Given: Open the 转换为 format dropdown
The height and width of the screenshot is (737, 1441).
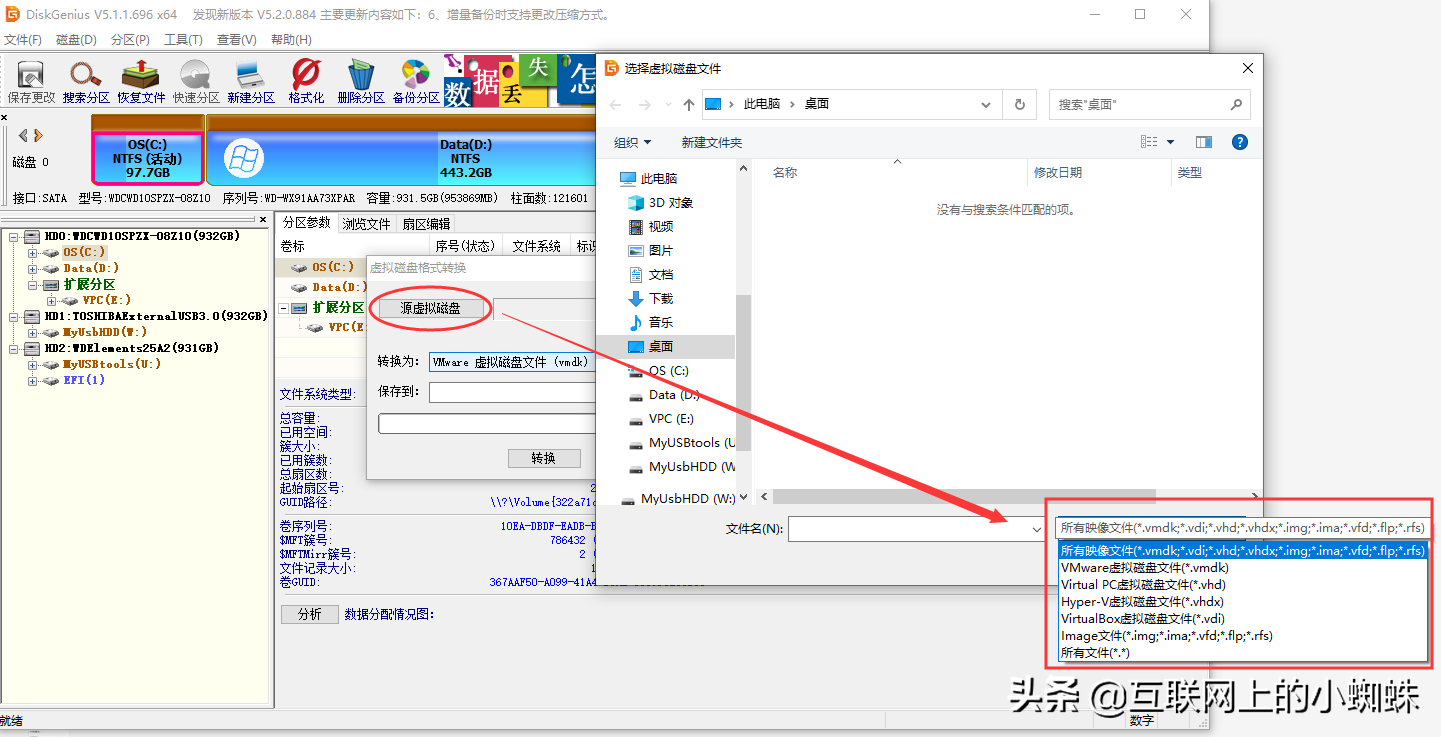Looking at the screenshot, I should pyautogui.click(x=512, y=362).
